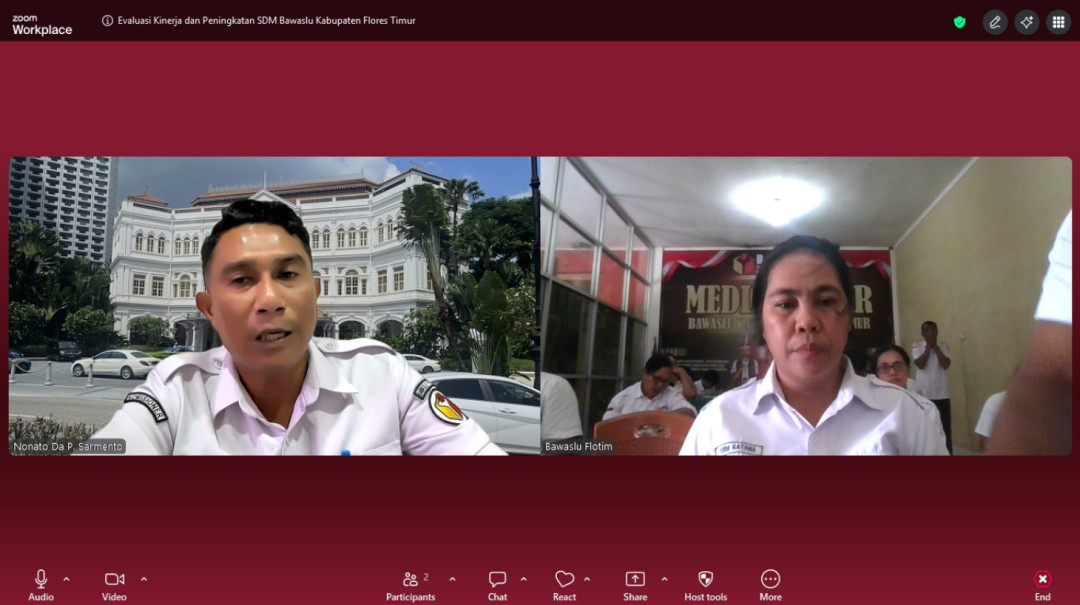Click the green encryption shield icon
The width and height of the screenshot is (1080, 605).
click(960, 22)
